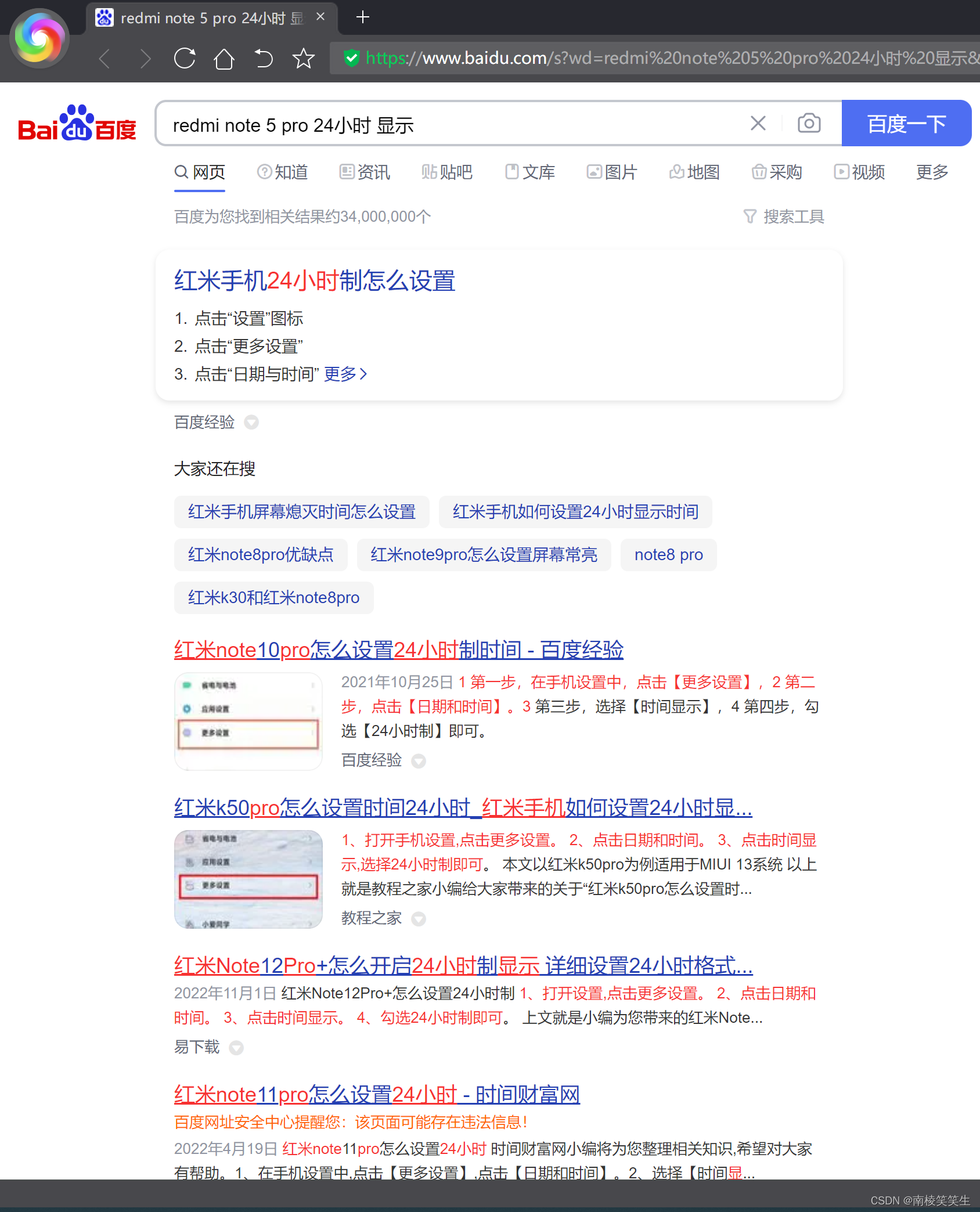Expand dropdown next to 教程之家 source
The image size is (980, 1212).
pos(419,919)
